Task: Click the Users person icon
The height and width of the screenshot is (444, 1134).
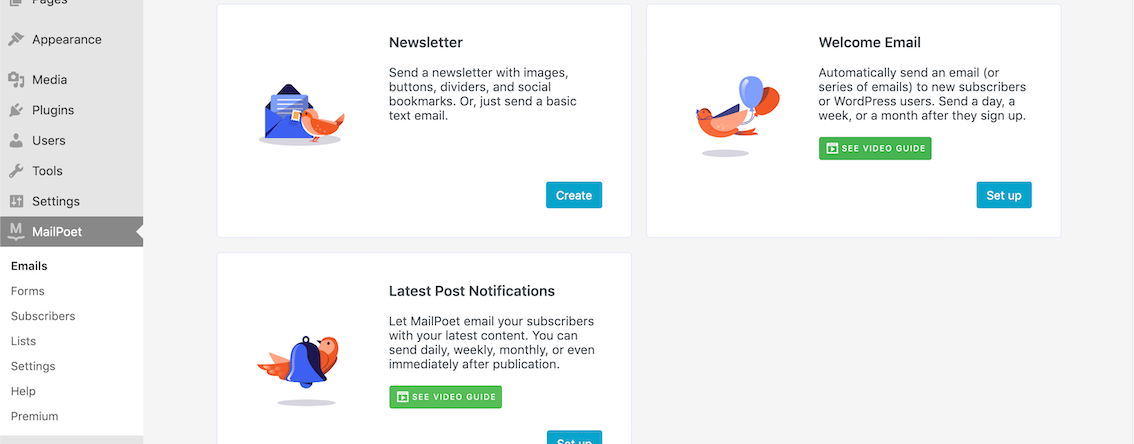Action: coord(16,141)
